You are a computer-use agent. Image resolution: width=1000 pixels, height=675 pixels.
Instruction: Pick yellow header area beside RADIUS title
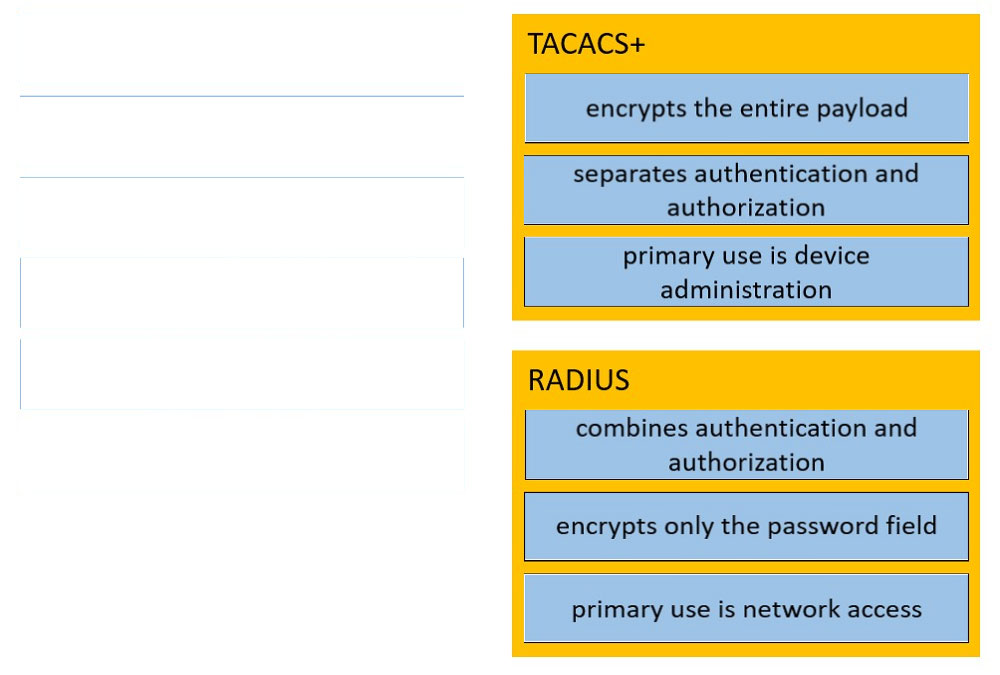pos(804,380)
